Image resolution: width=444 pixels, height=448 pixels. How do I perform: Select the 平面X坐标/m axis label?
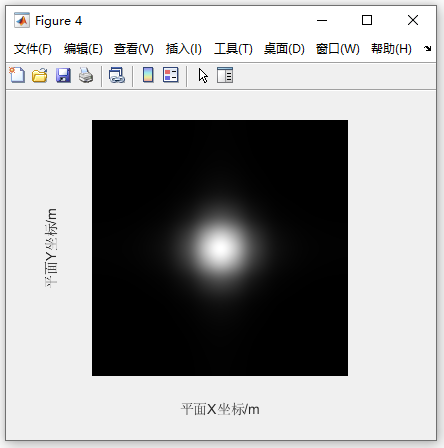220,409
